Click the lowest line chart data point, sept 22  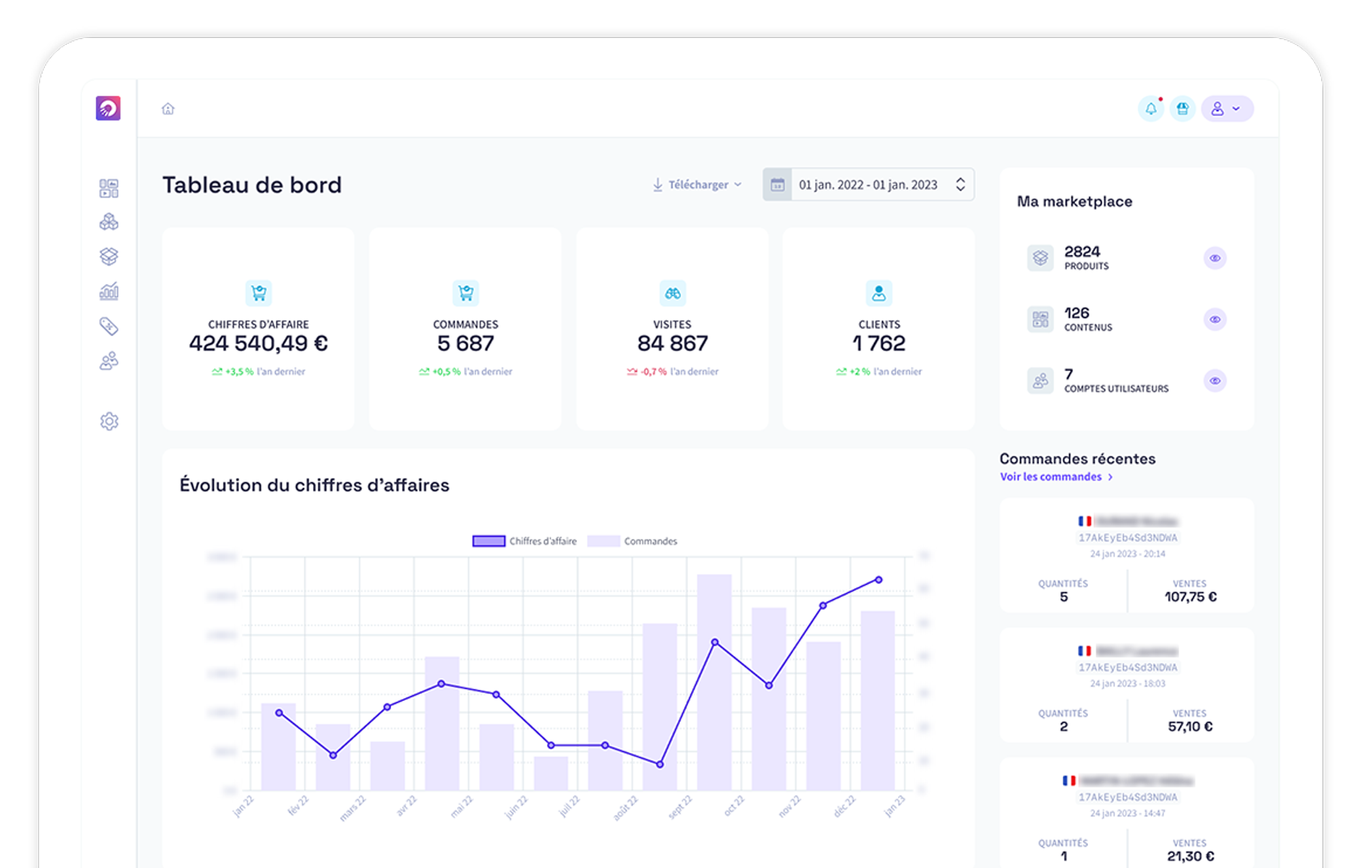(x=660, y=764)
